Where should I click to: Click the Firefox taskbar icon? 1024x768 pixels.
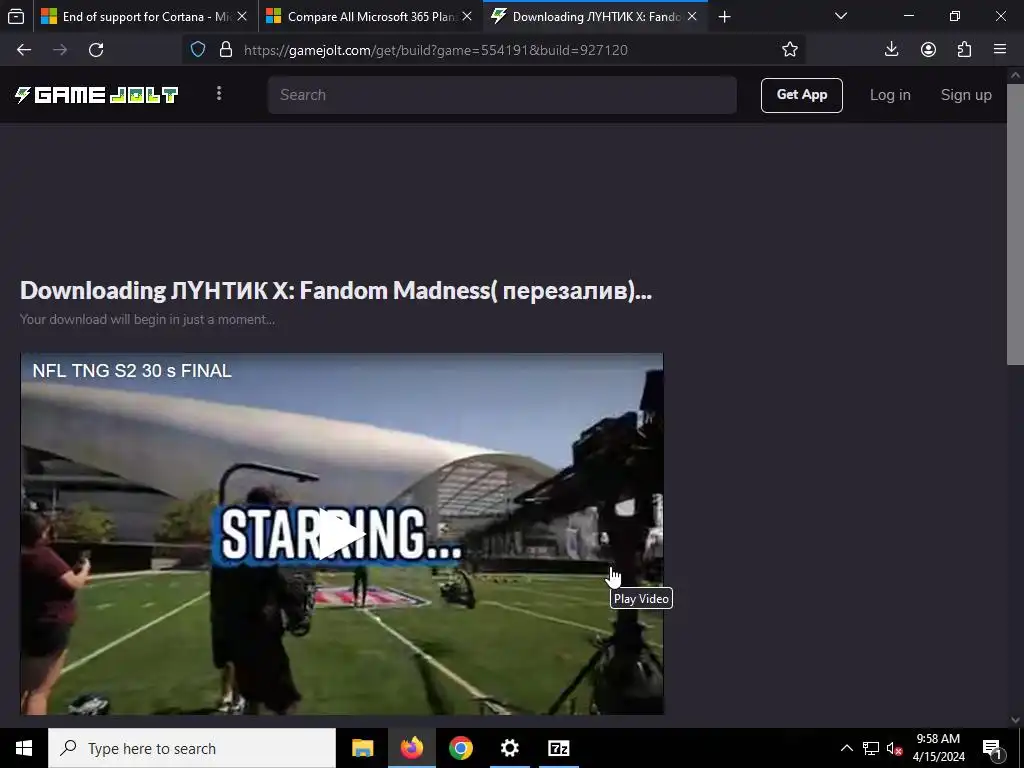coord(411,748)
